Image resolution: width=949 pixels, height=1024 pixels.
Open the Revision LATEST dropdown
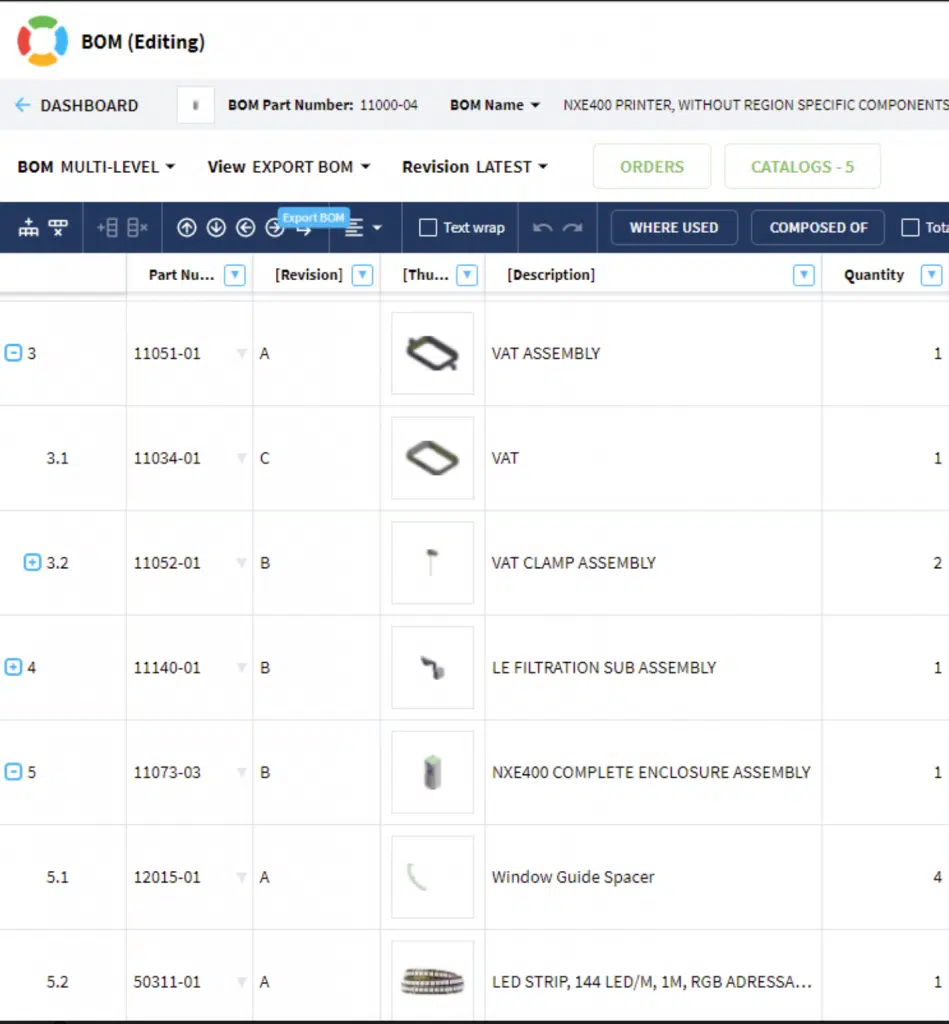(475, 167)
